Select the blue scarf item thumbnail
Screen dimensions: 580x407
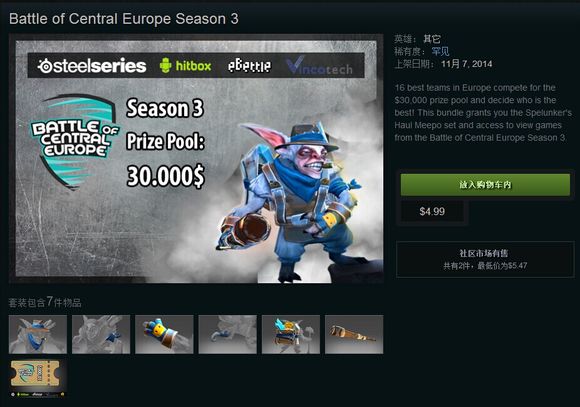pos(101,334)
